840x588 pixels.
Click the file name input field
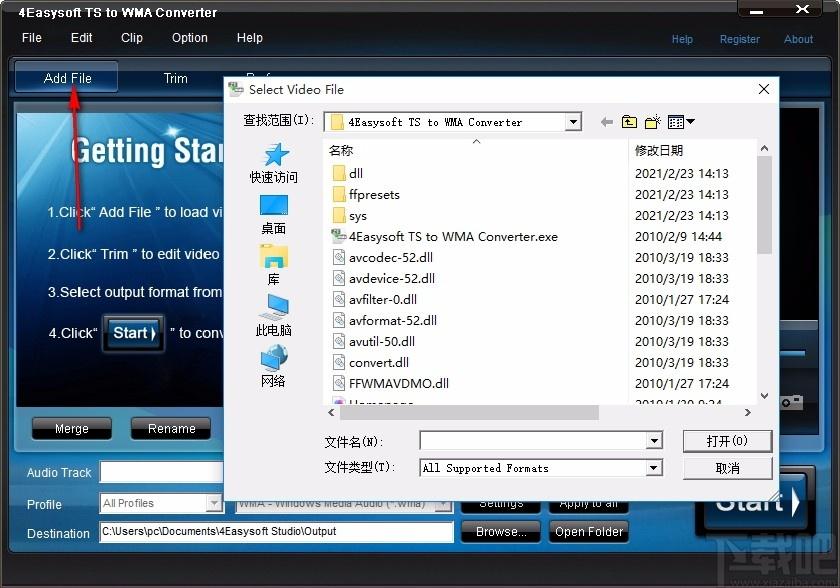tap(534, 441)
